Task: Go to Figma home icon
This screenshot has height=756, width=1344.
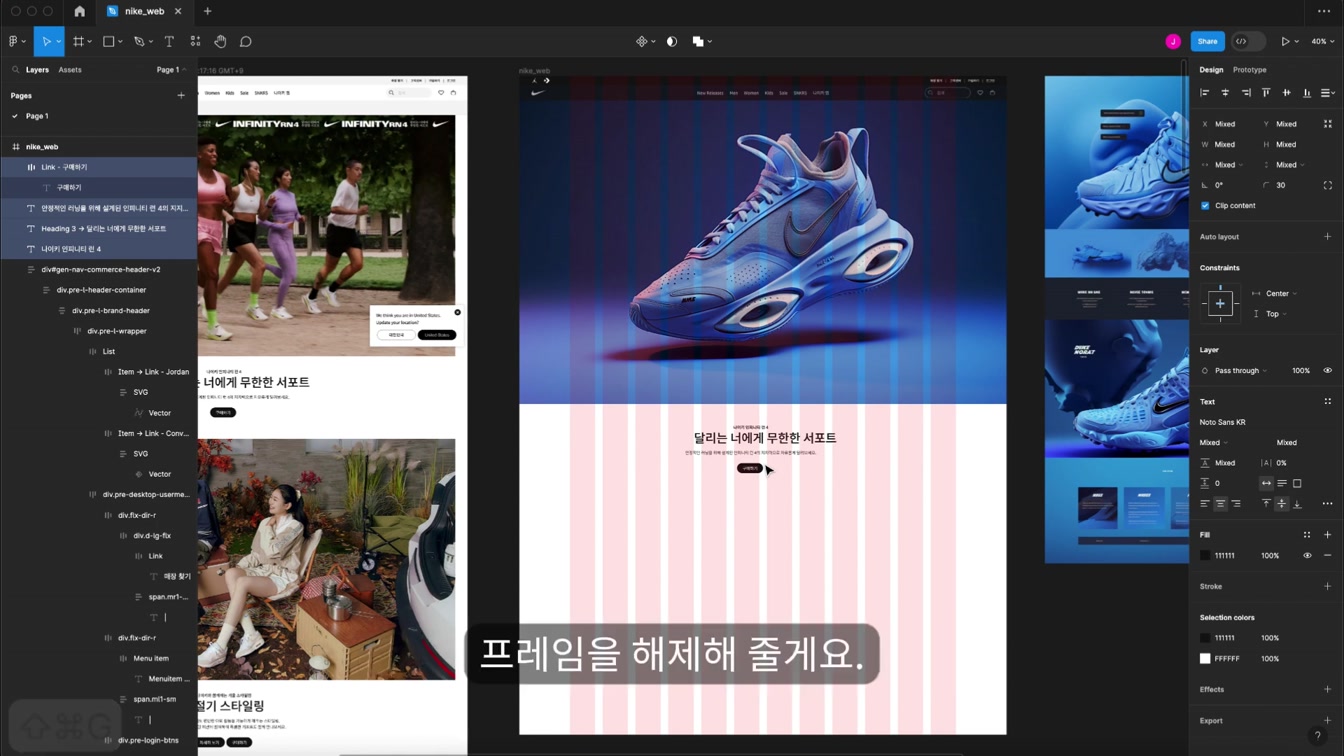Action: click(x=80, y=11)
